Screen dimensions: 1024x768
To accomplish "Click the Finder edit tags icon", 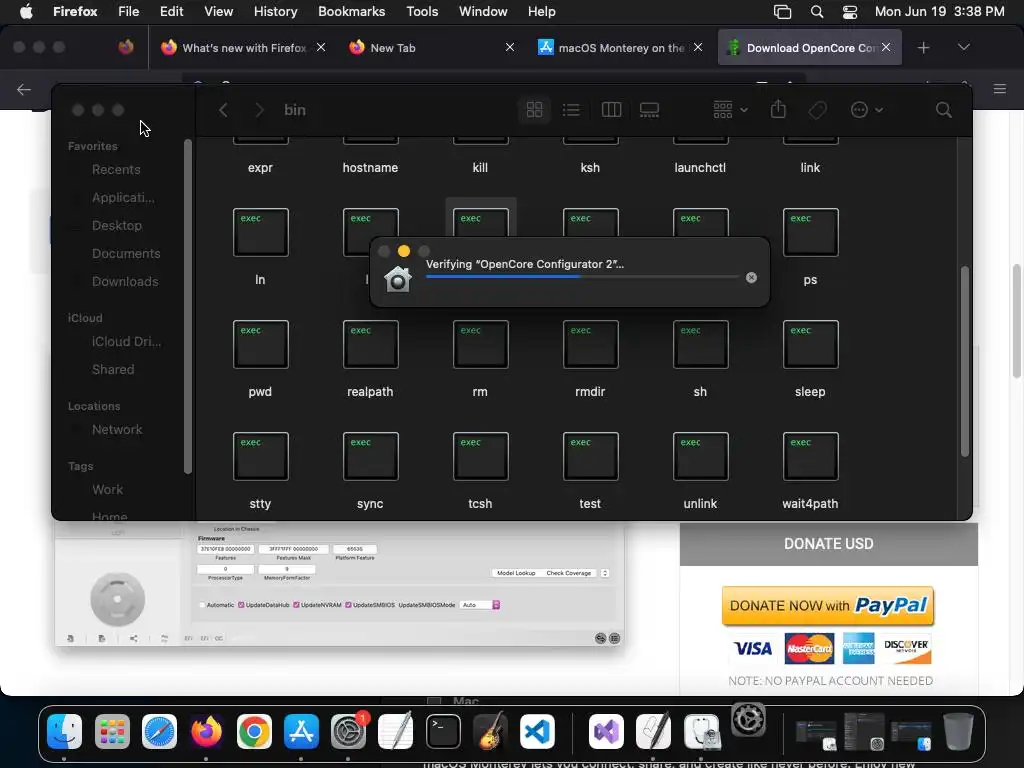I will pyautogui.click(x=817, y=110).
